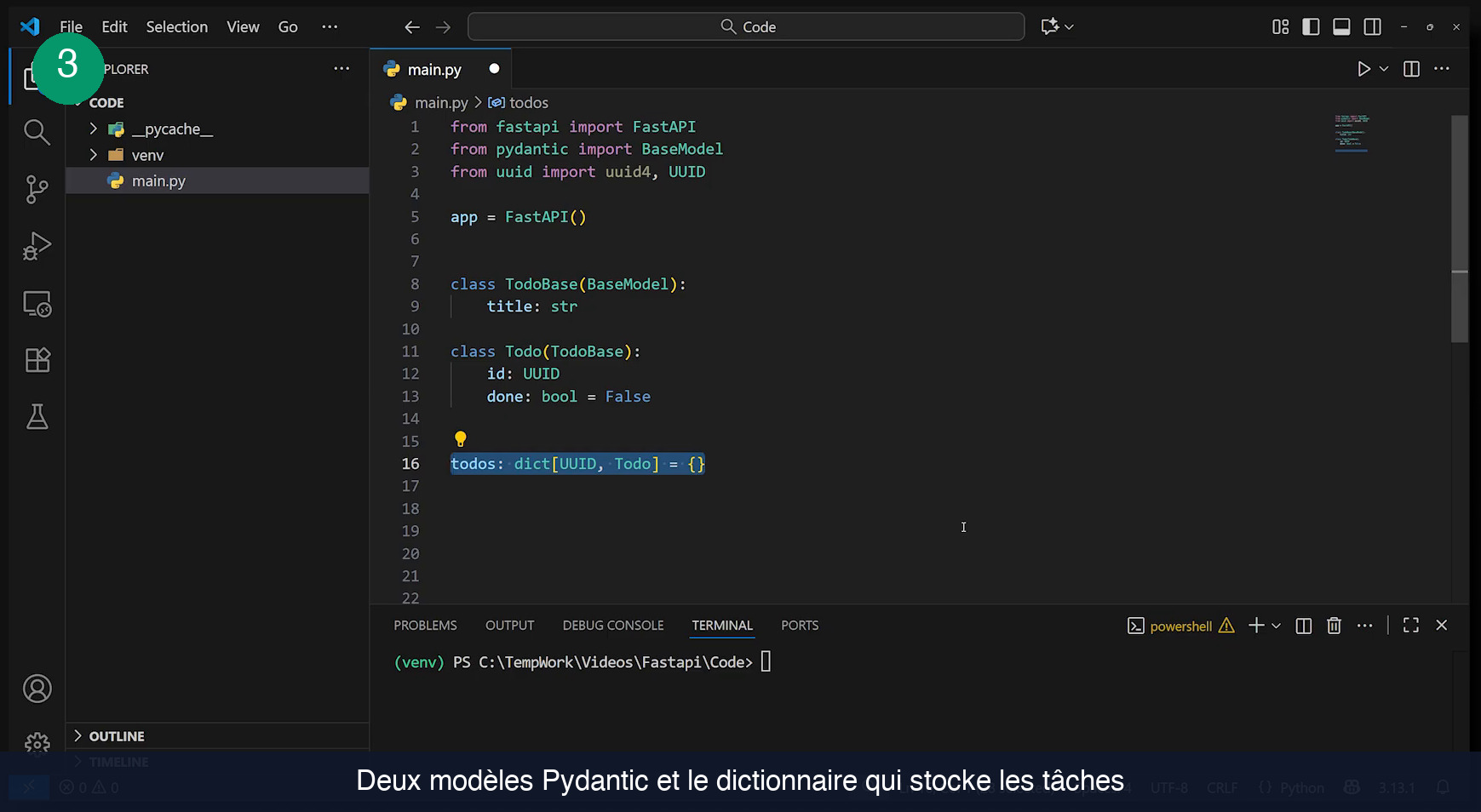The width and height of the screenshot is (1481, 812).
Task: Click 'app = FastAPI()' code line
Action: click(519, 217)
